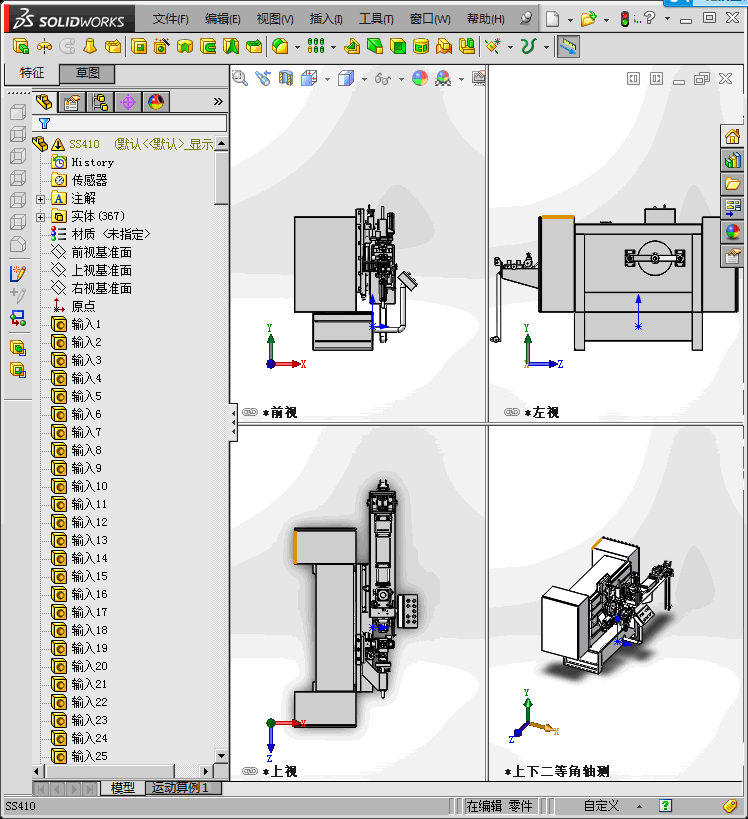Open FeatureManager design tree tab
The height and width of the screenshot is (819, 748).
click(44, 101)
